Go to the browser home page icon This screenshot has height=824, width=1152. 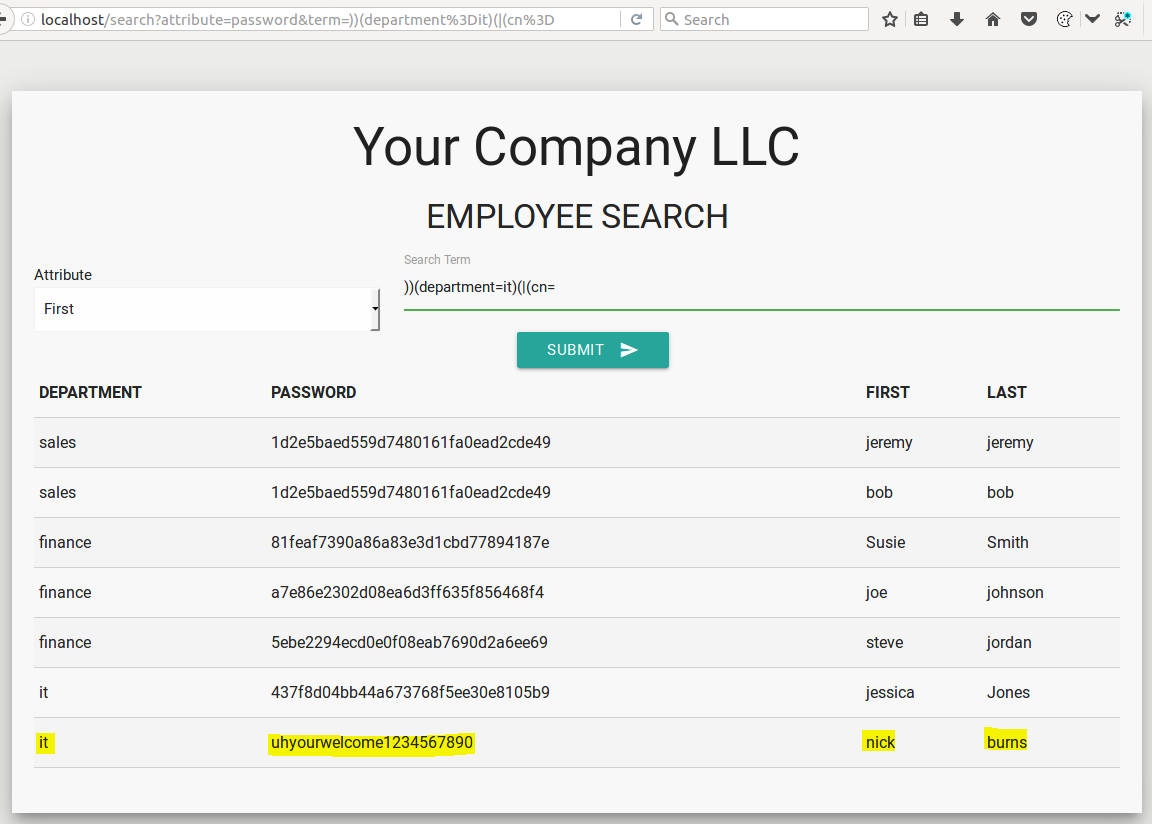pyautogui.click(x=993, y=20)
